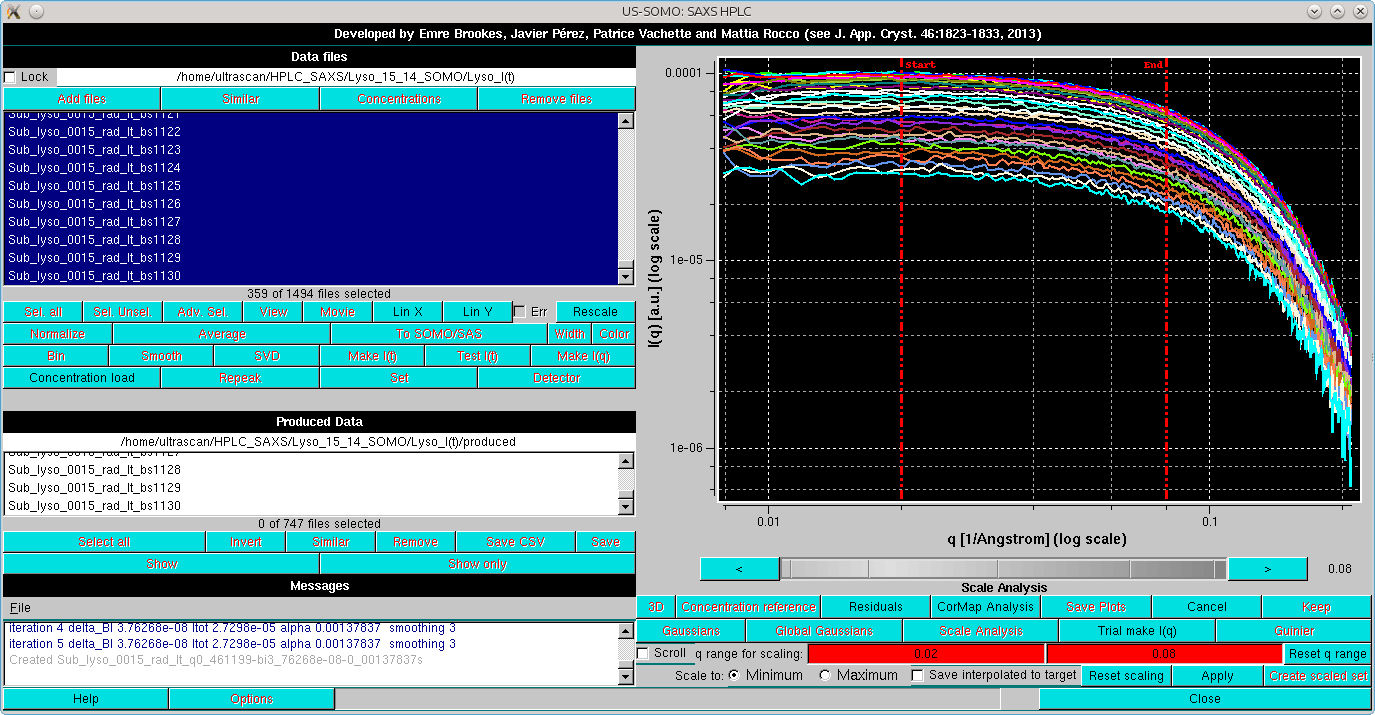Toggle the Err error bars checkbox
Viewport: 1375px width, 715px height.
pyautogui.click(x=519, y=311)
